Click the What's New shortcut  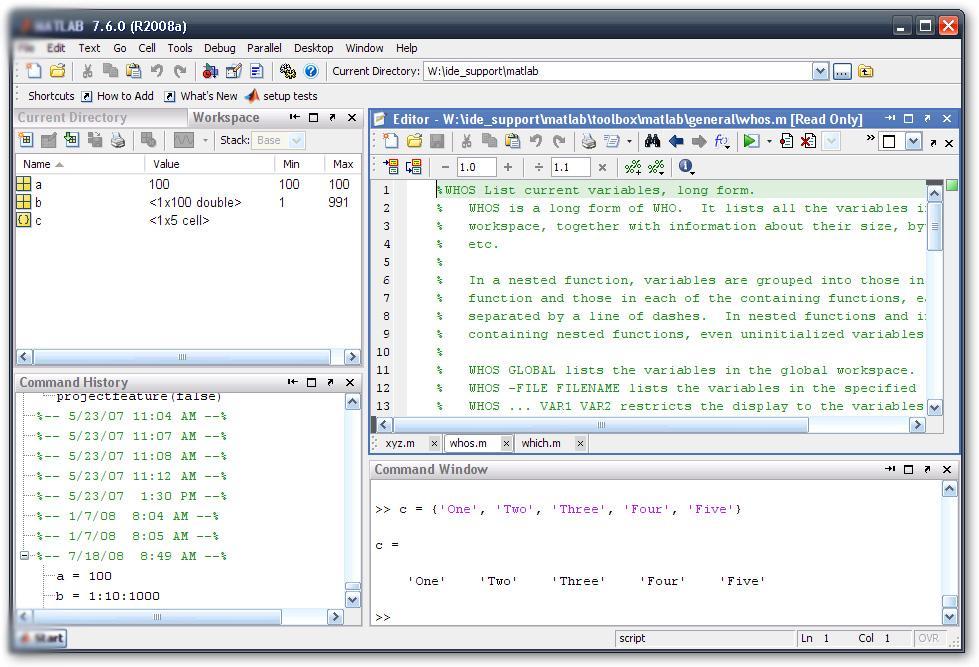point(201,96)
